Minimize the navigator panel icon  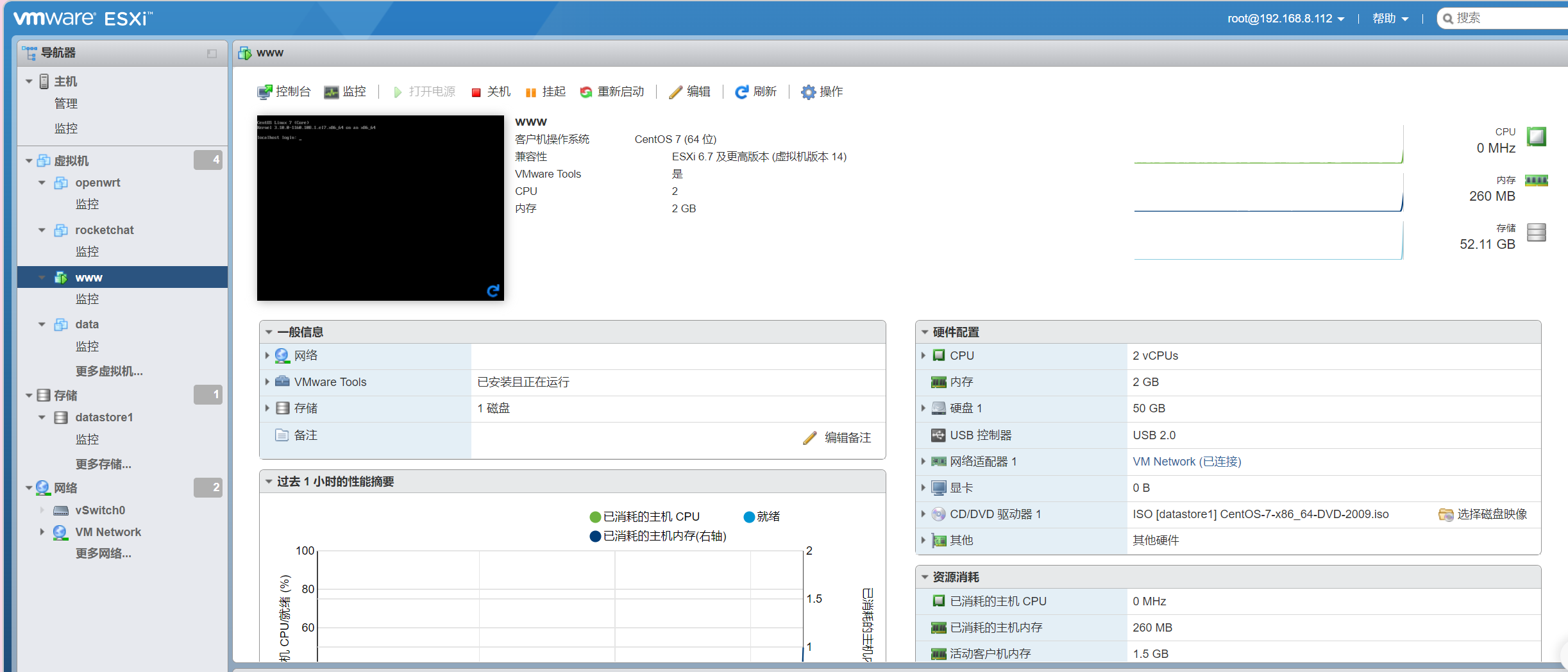[212, 53]
